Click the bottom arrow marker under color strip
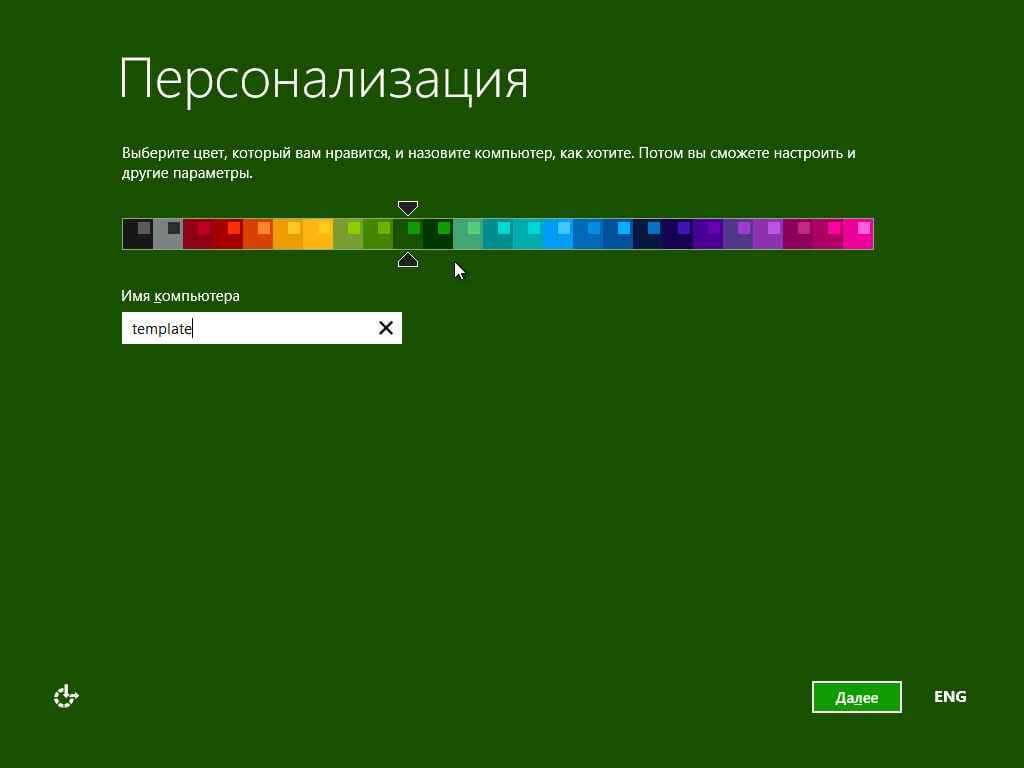The width and height of the screenshot is (1024, 768). pos(407,260)
